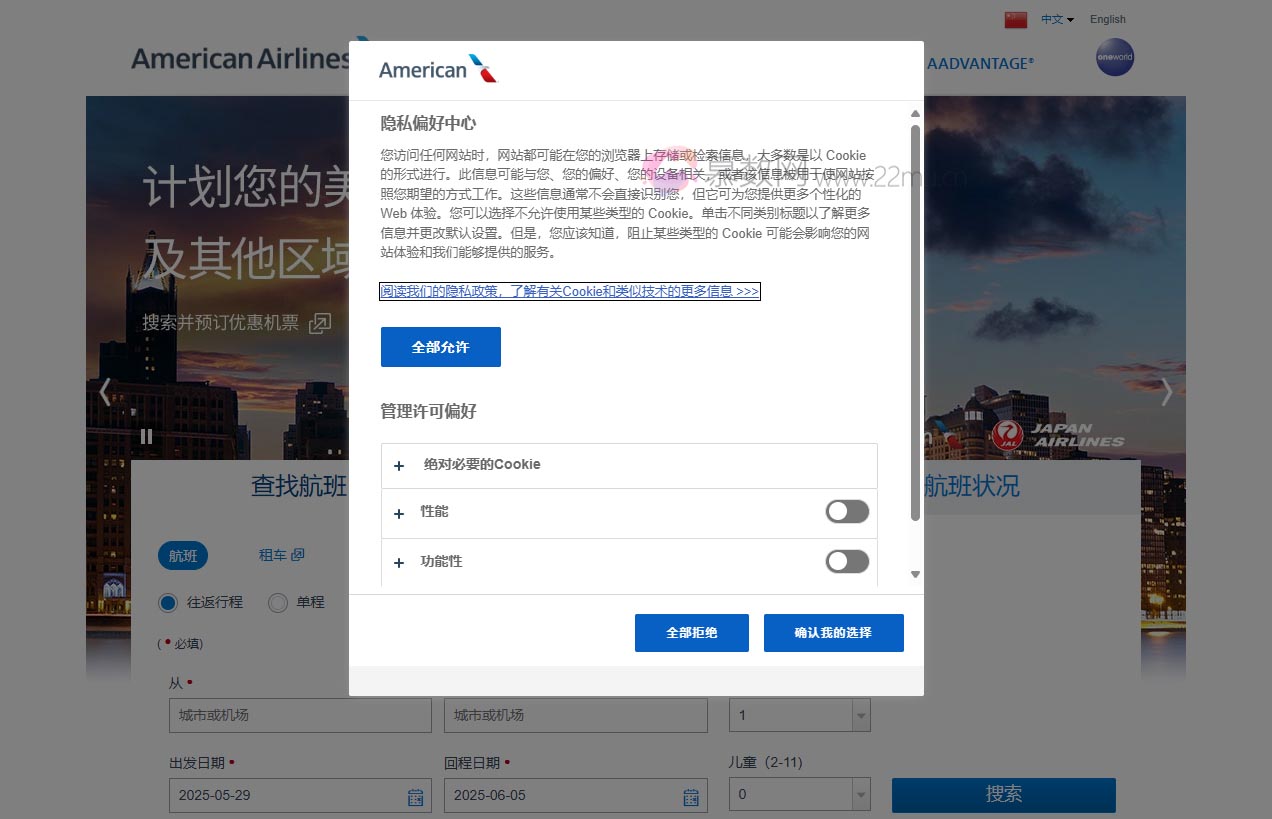Expand the 绝对必要的Cookie section
Viewport: 1272px width, 819px height.
pyautogui.click(x=398, y=465)
